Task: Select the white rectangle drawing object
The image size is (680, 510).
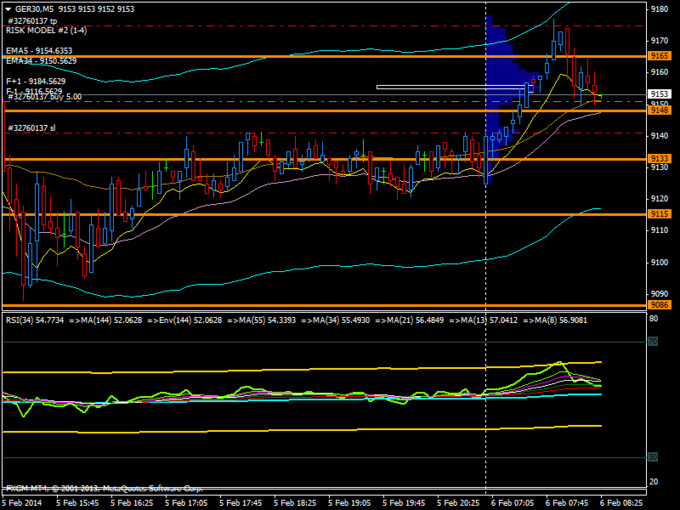Action: 450,87
